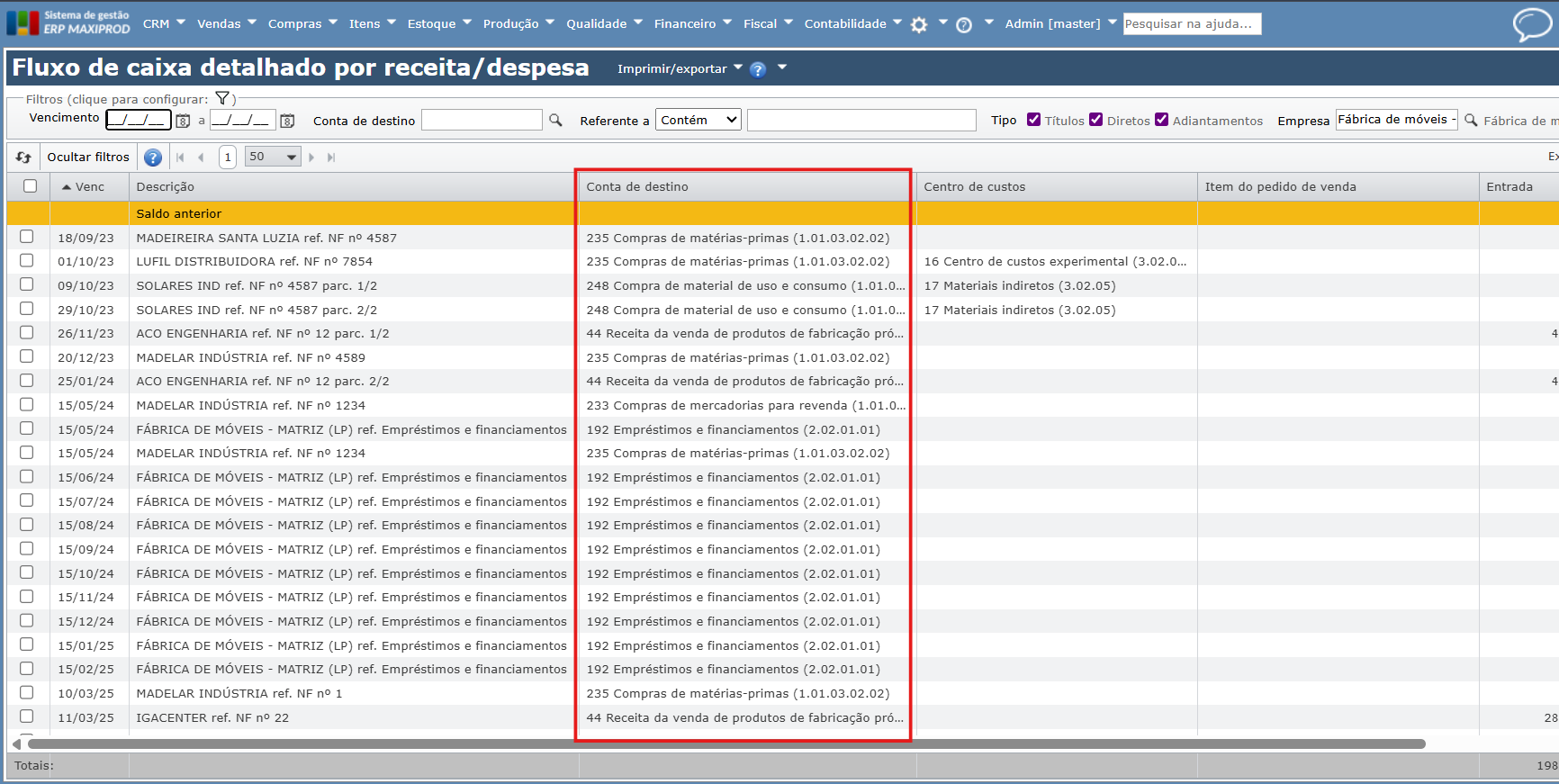Select all rows with header checkbox
Viewport: 1559px width, 784px height.
30,185
